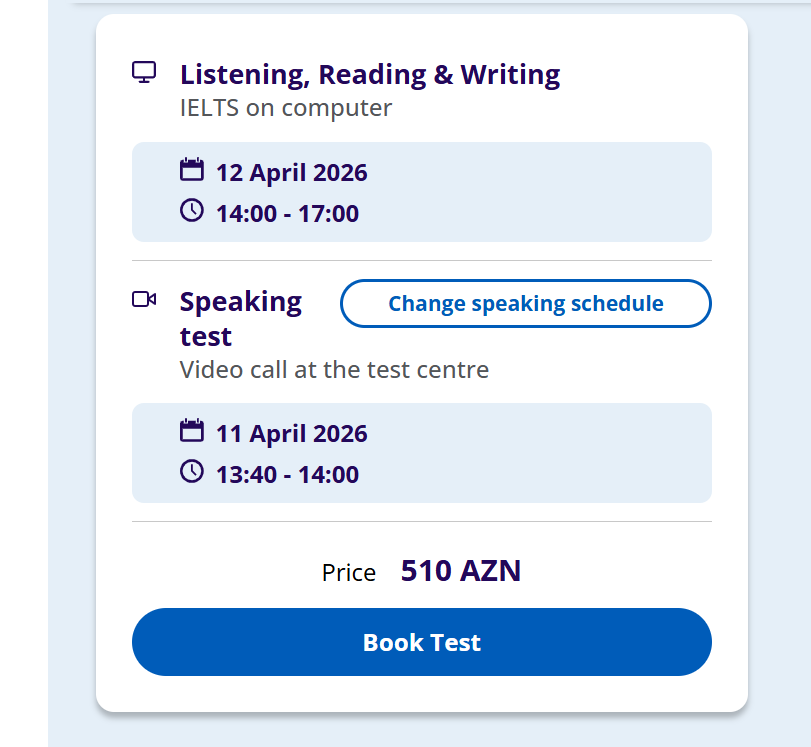Click the clock icon beside 13:40 - 14:00

[191, 472]
